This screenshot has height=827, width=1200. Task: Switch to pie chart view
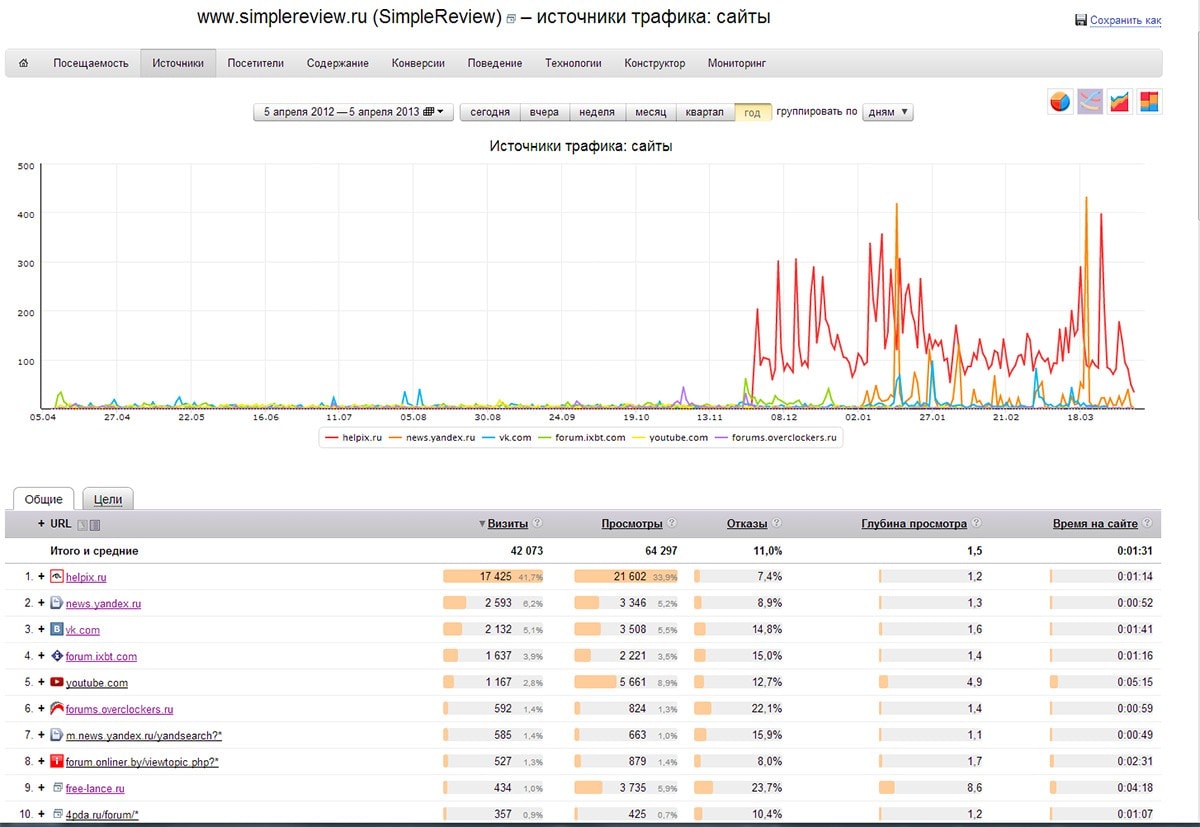[1060, 101]
